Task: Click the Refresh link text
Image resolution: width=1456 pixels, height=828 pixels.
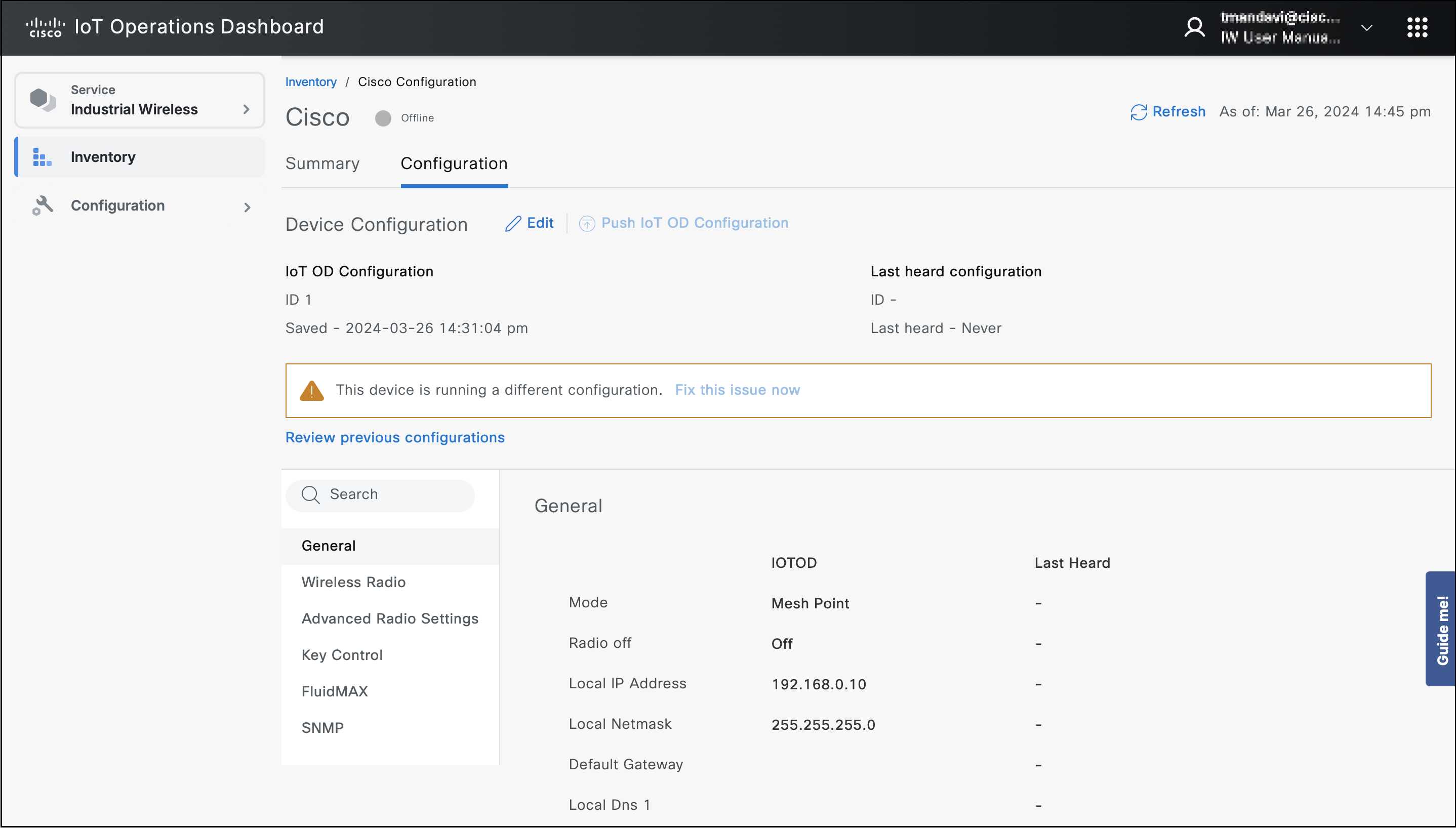Action: click(1179, 111)
